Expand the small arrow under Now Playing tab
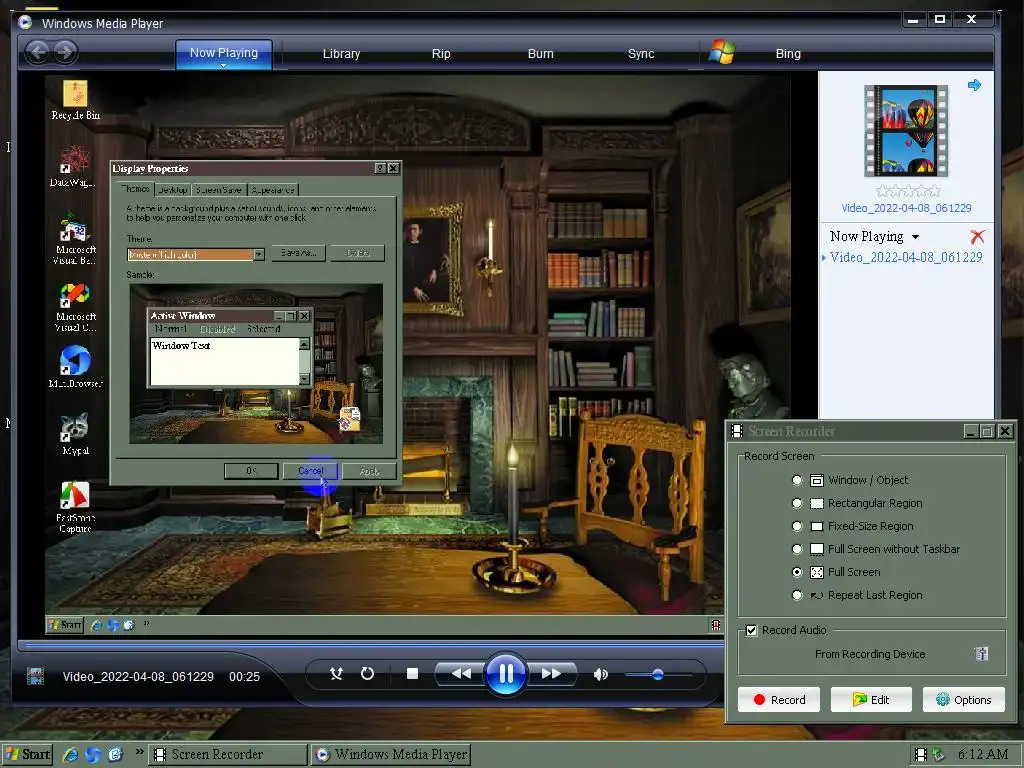Viewport: 1024px width, 768px height. 223,66
